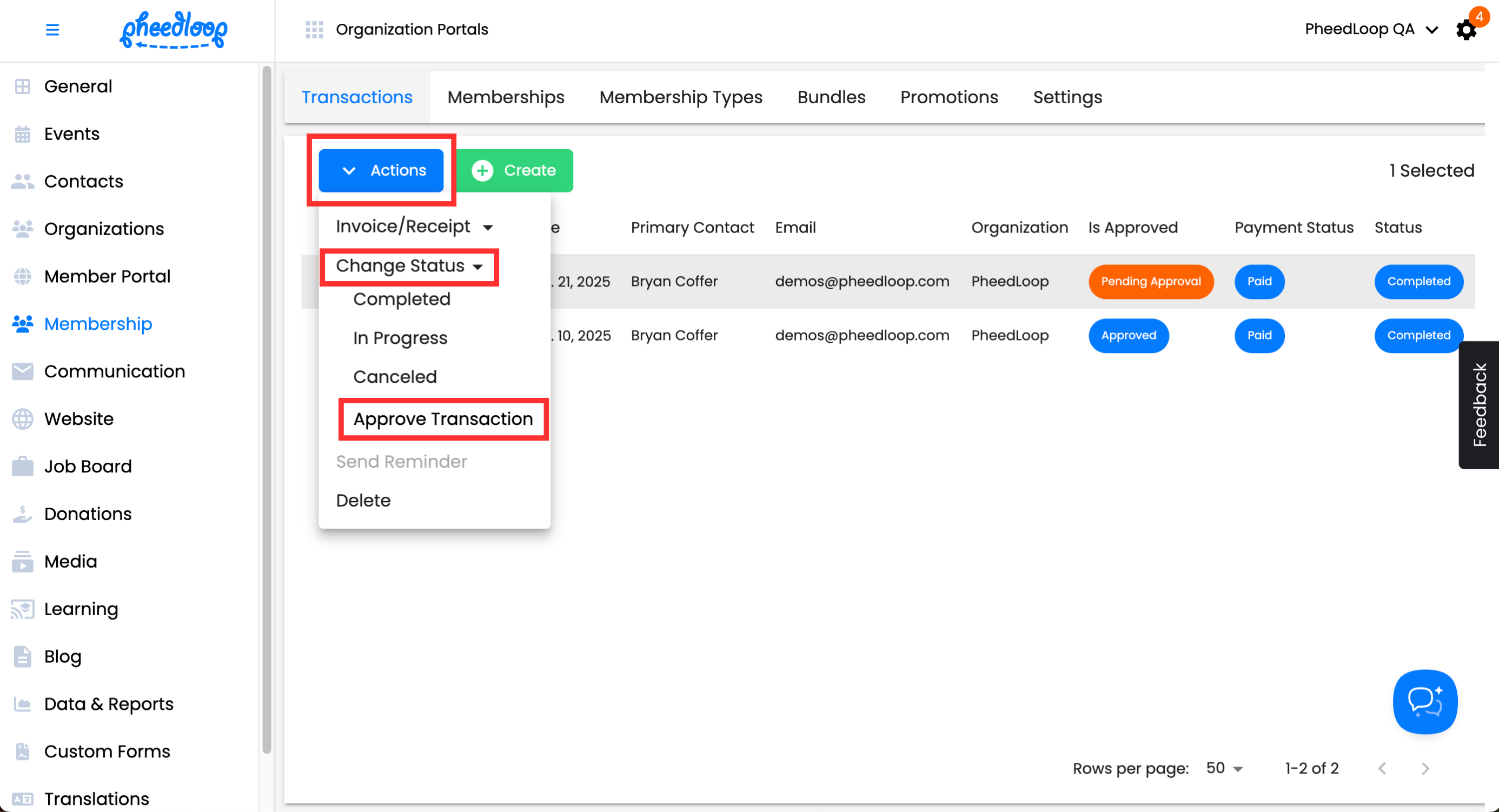1499x812 pixels.
Task: Switch to the Membership Types tab
Action: (x=680, y=97)
